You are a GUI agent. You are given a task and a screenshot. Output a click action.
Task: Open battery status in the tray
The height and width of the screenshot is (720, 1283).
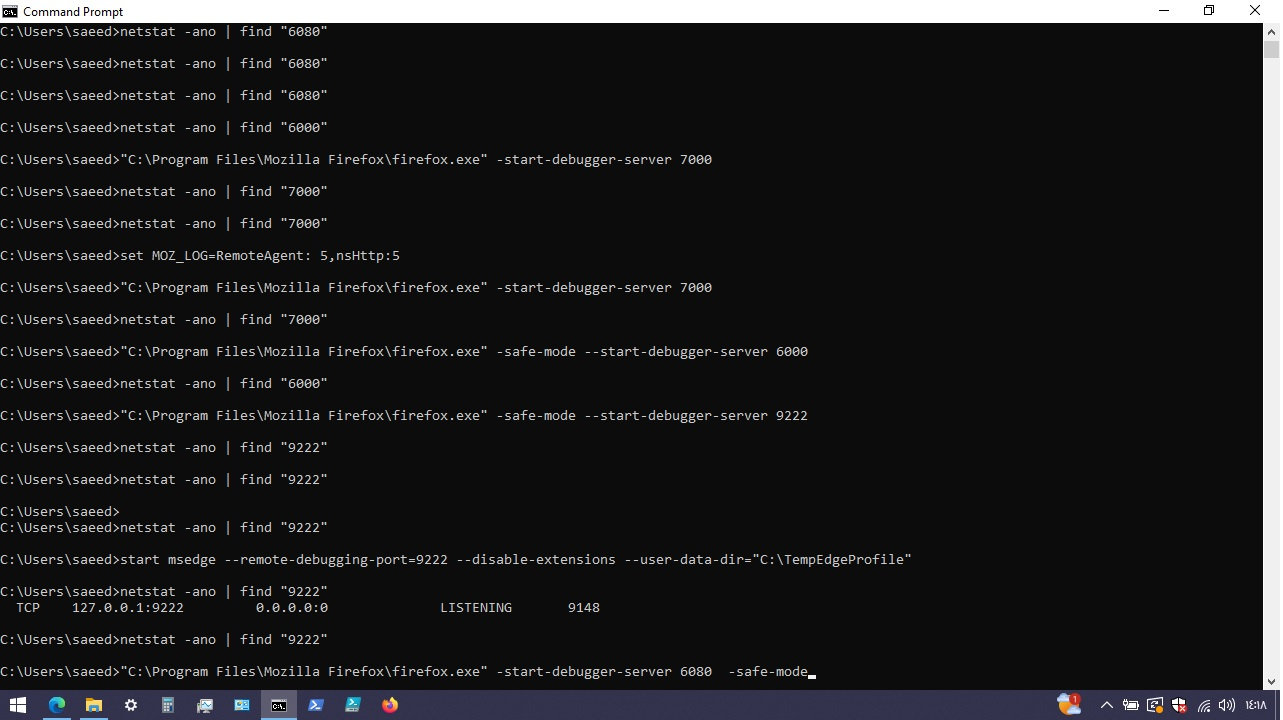[1131, 705]
